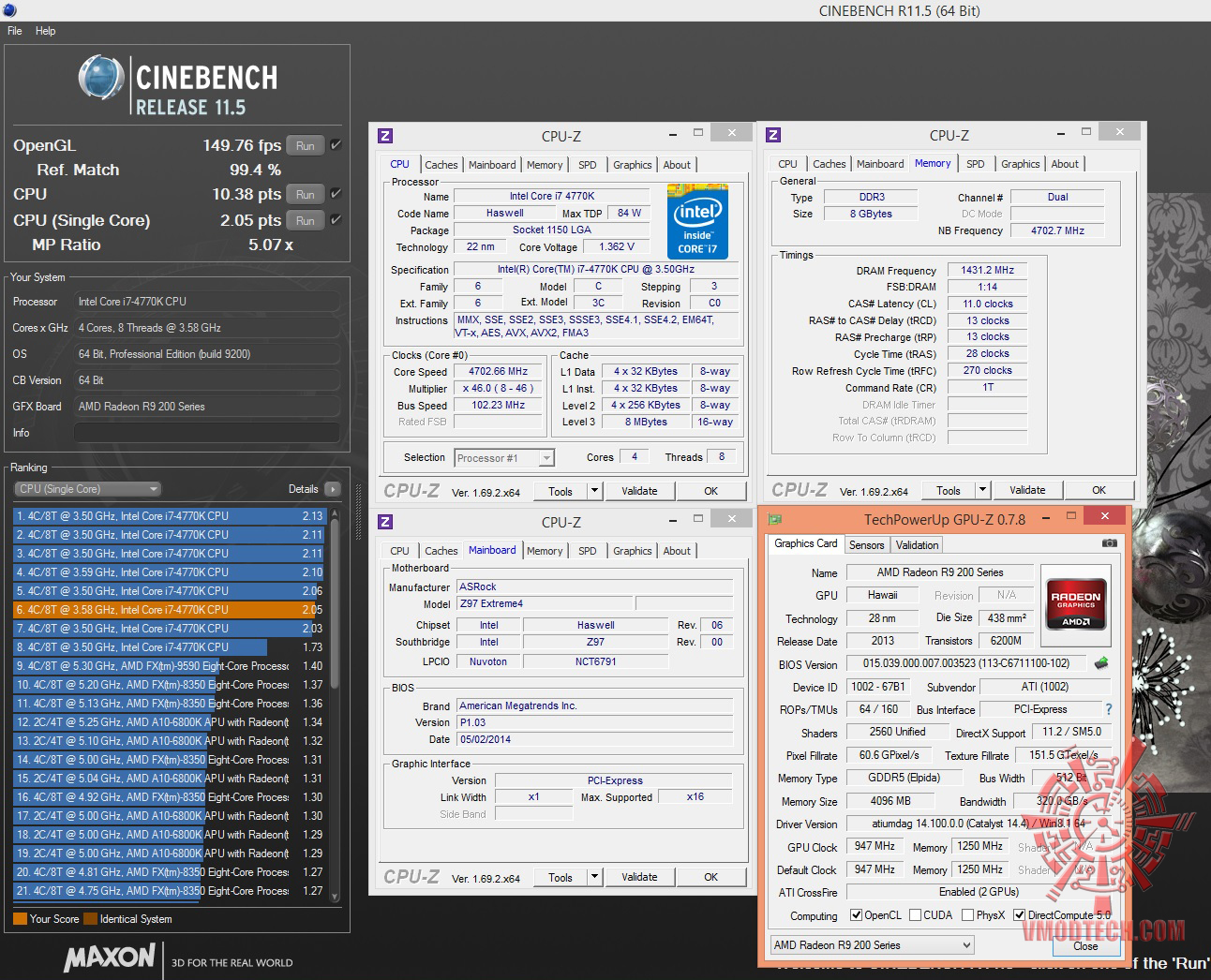1211x980 pixels.
Task: Toggle the CUDA computing checkbox
Action: click(x=915, y=915)
